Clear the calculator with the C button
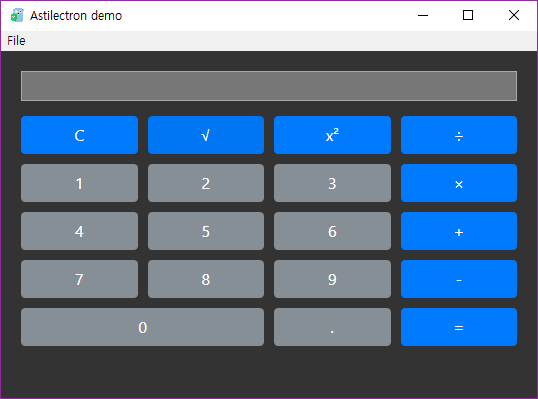Image resolution: width=538 pixels, height=399 pixels. [80, 135]
